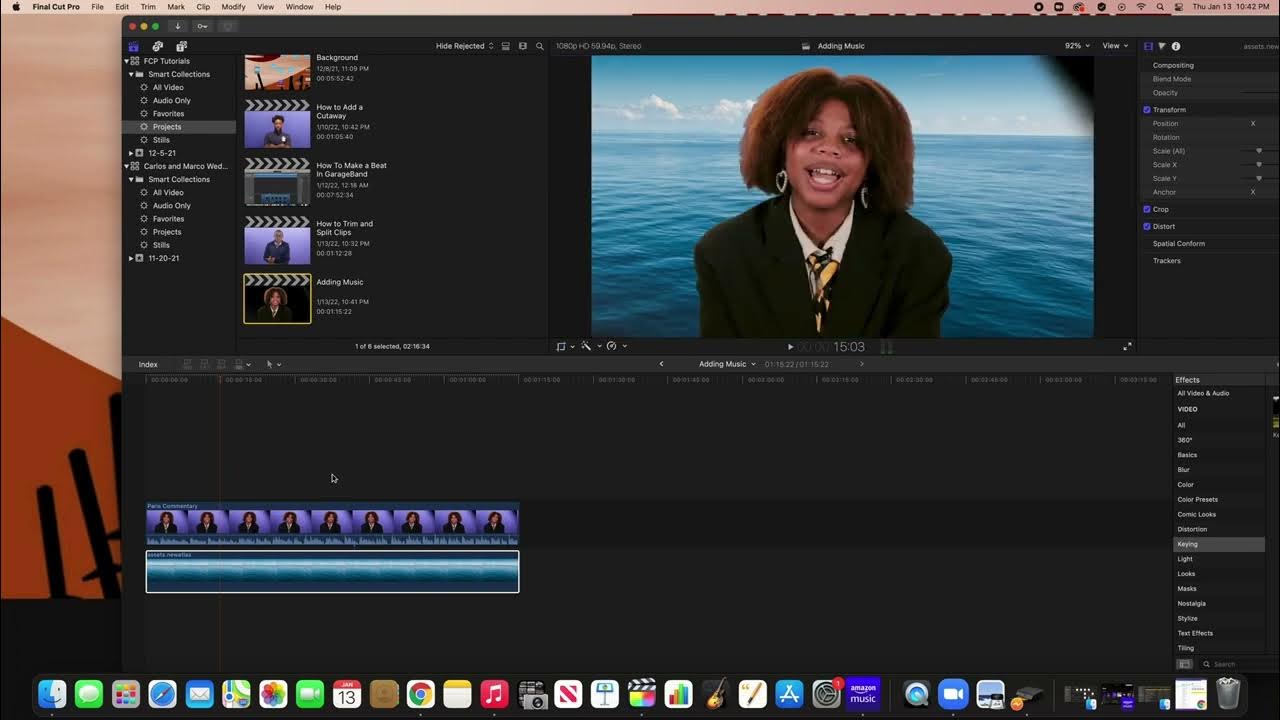Open the Modify menu
Viewport: 1280px width, 720px height.
pyautogui.click(x=233, y=7)
